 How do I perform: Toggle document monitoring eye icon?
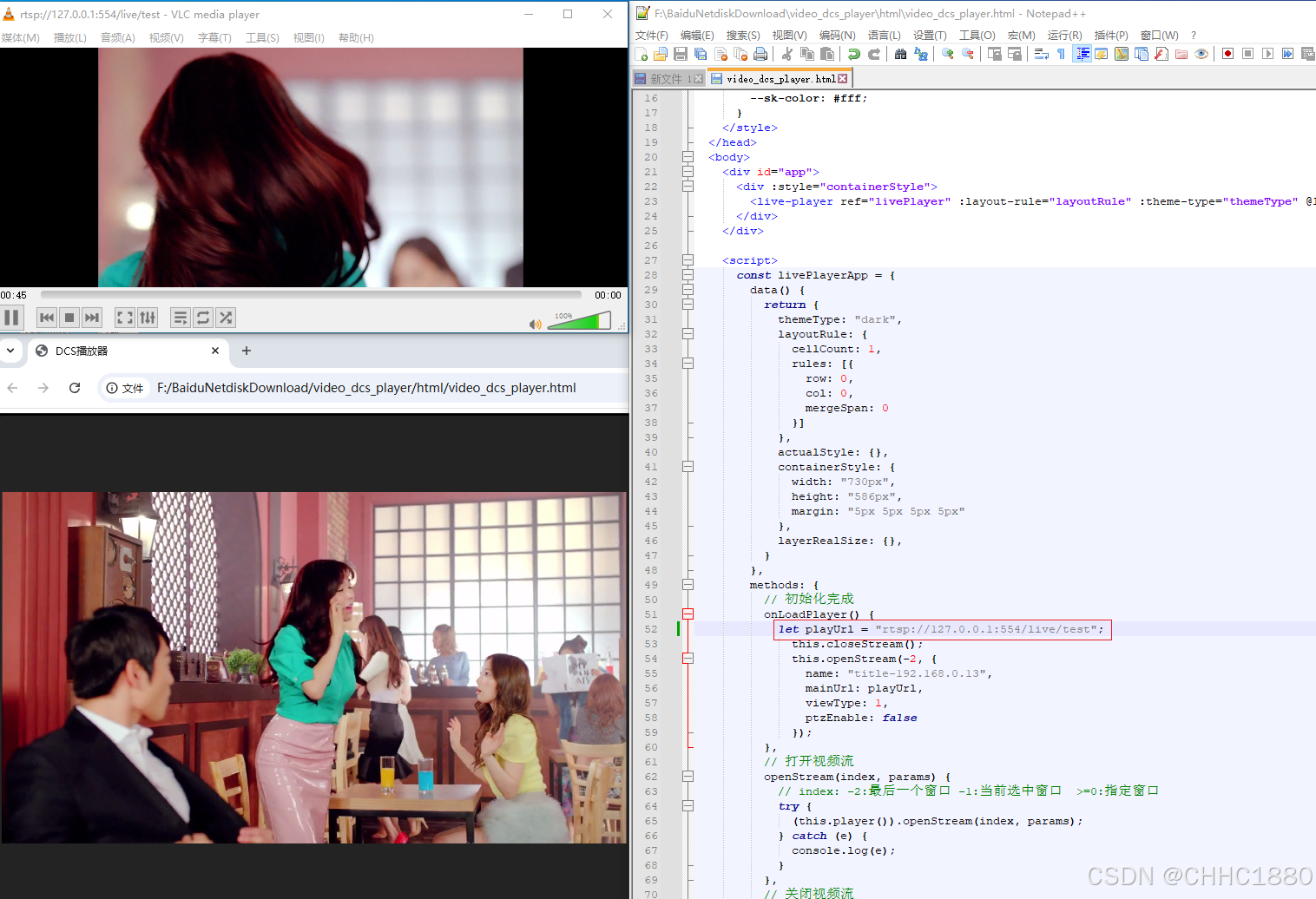(x=1201, y=54)
